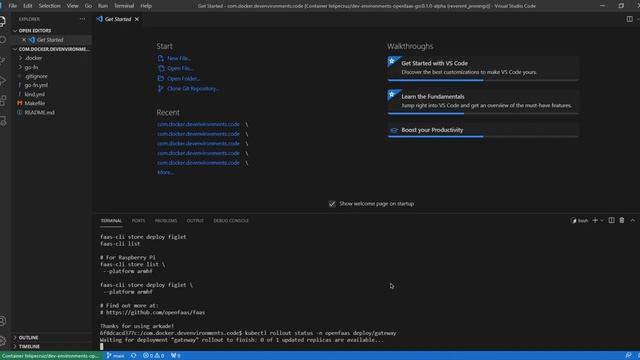This screenshot has width=640, height=360.
Task: Collapse the COM.DOCKER.DEVENVIRONME... folder section
Action: [51, 49]
